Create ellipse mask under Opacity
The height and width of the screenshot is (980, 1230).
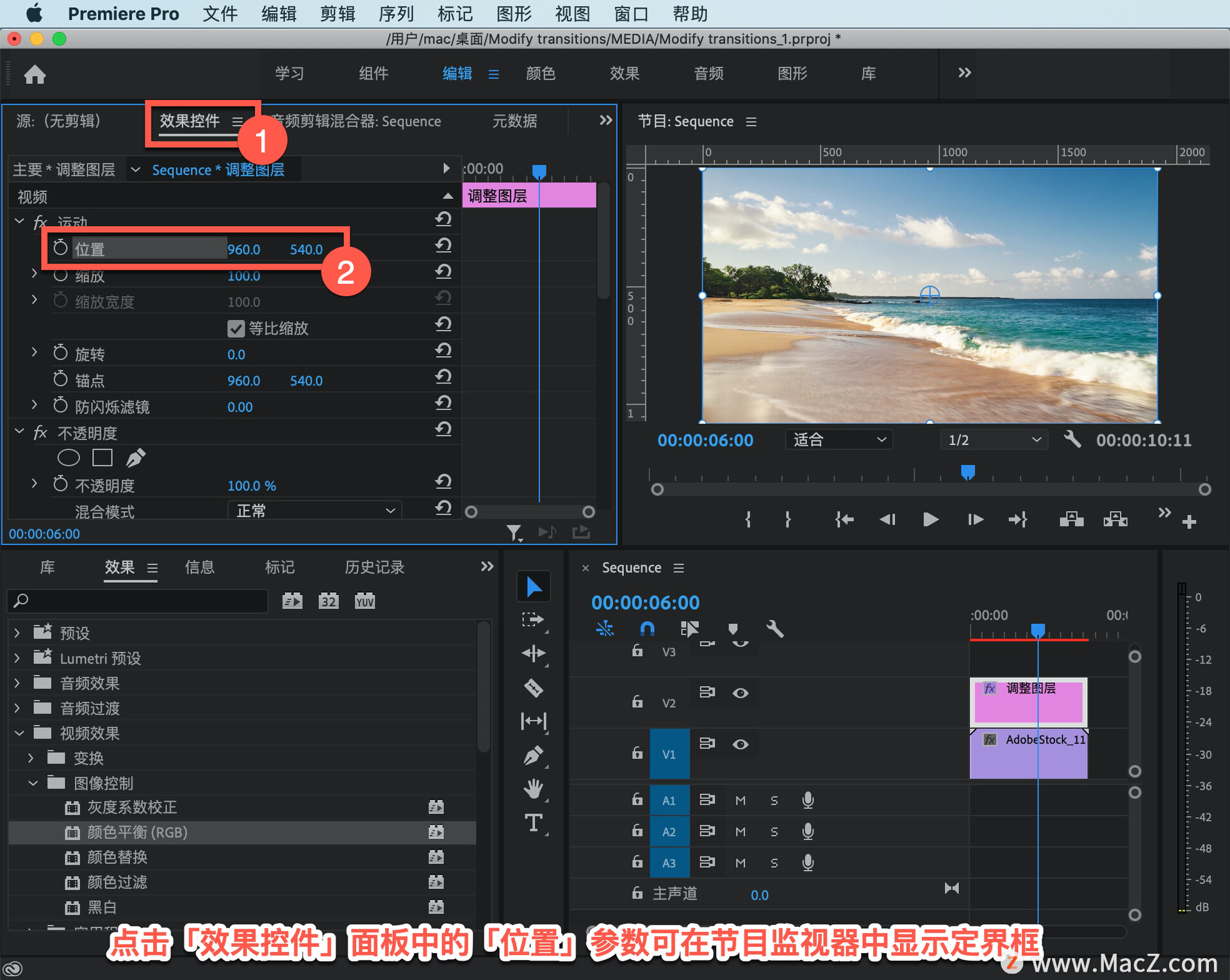(x=69, y=458)
